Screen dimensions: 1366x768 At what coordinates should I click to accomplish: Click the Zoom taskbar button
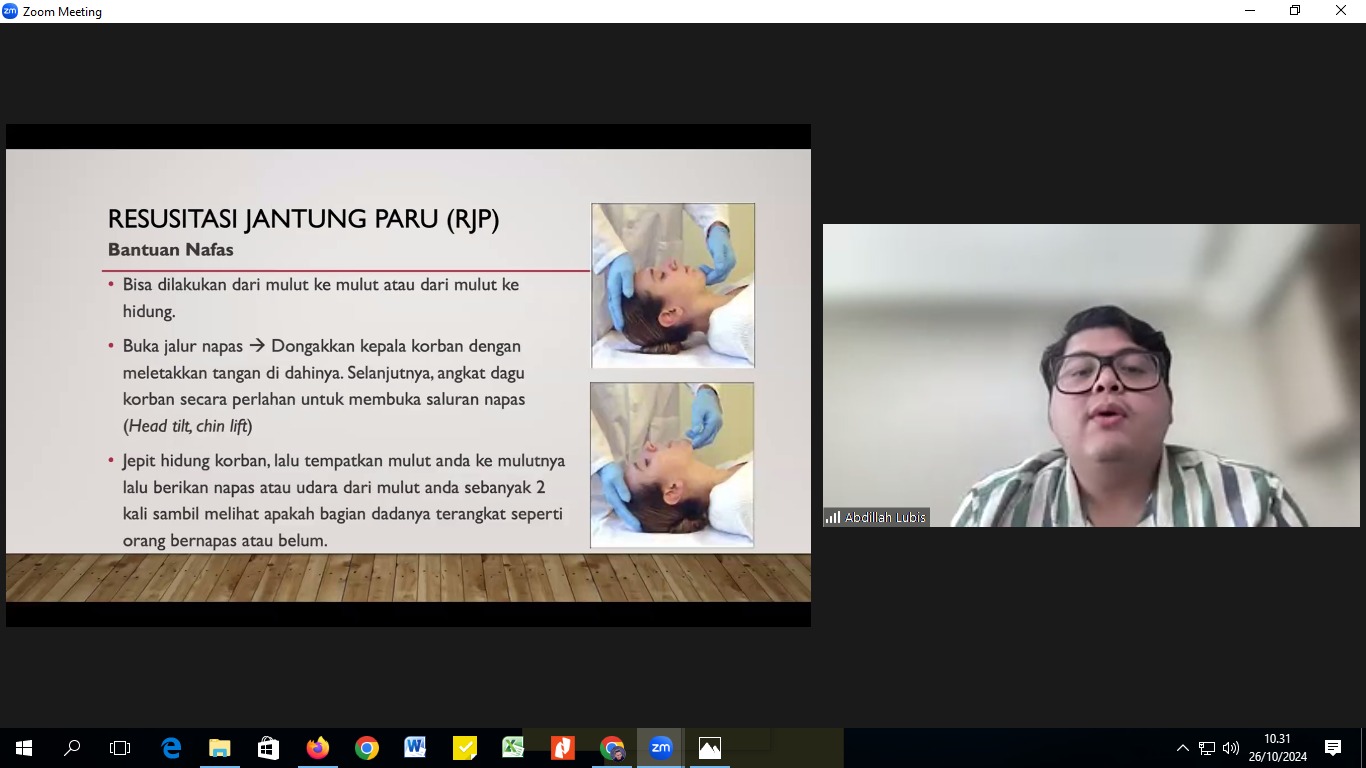(x=661, y=748)
